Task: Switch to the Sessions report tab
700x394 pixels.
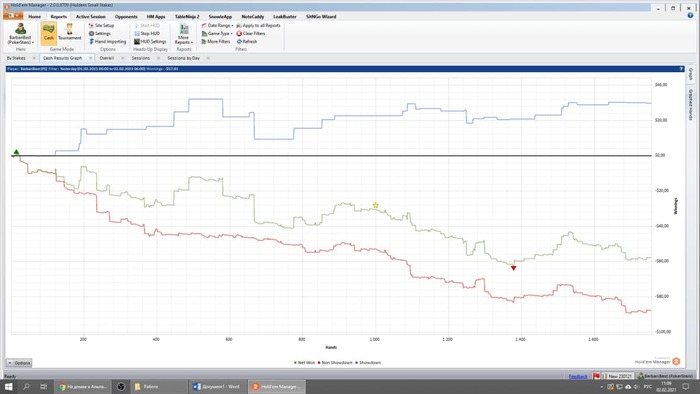Action: click(141, 58)
